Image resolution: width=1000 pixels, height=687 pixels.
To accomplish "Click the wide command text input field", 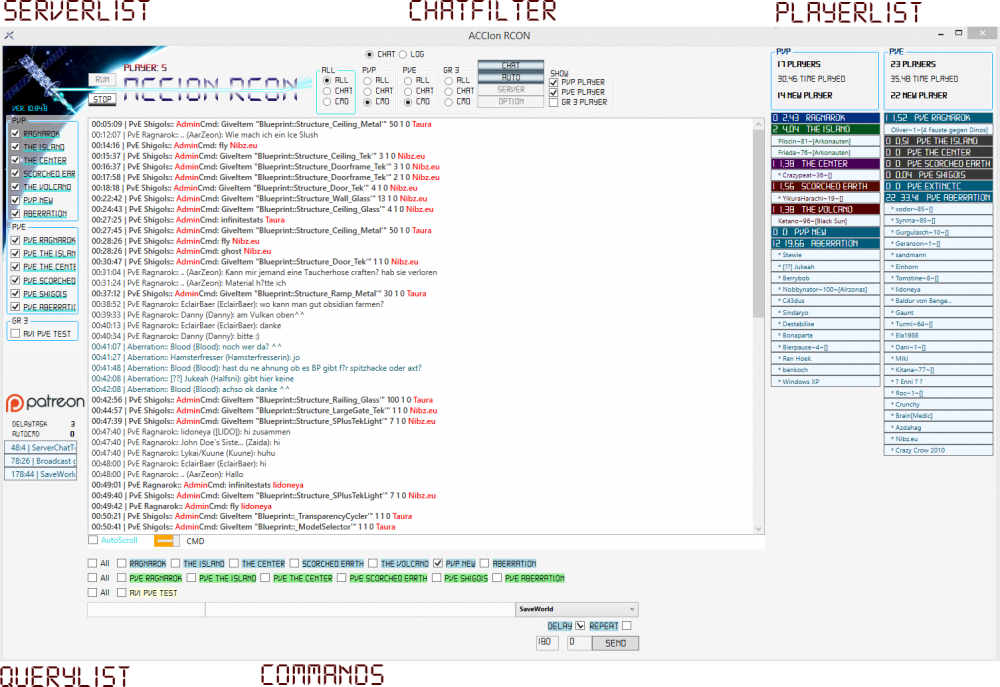I will pyautogui.click(x=360, y=609).
